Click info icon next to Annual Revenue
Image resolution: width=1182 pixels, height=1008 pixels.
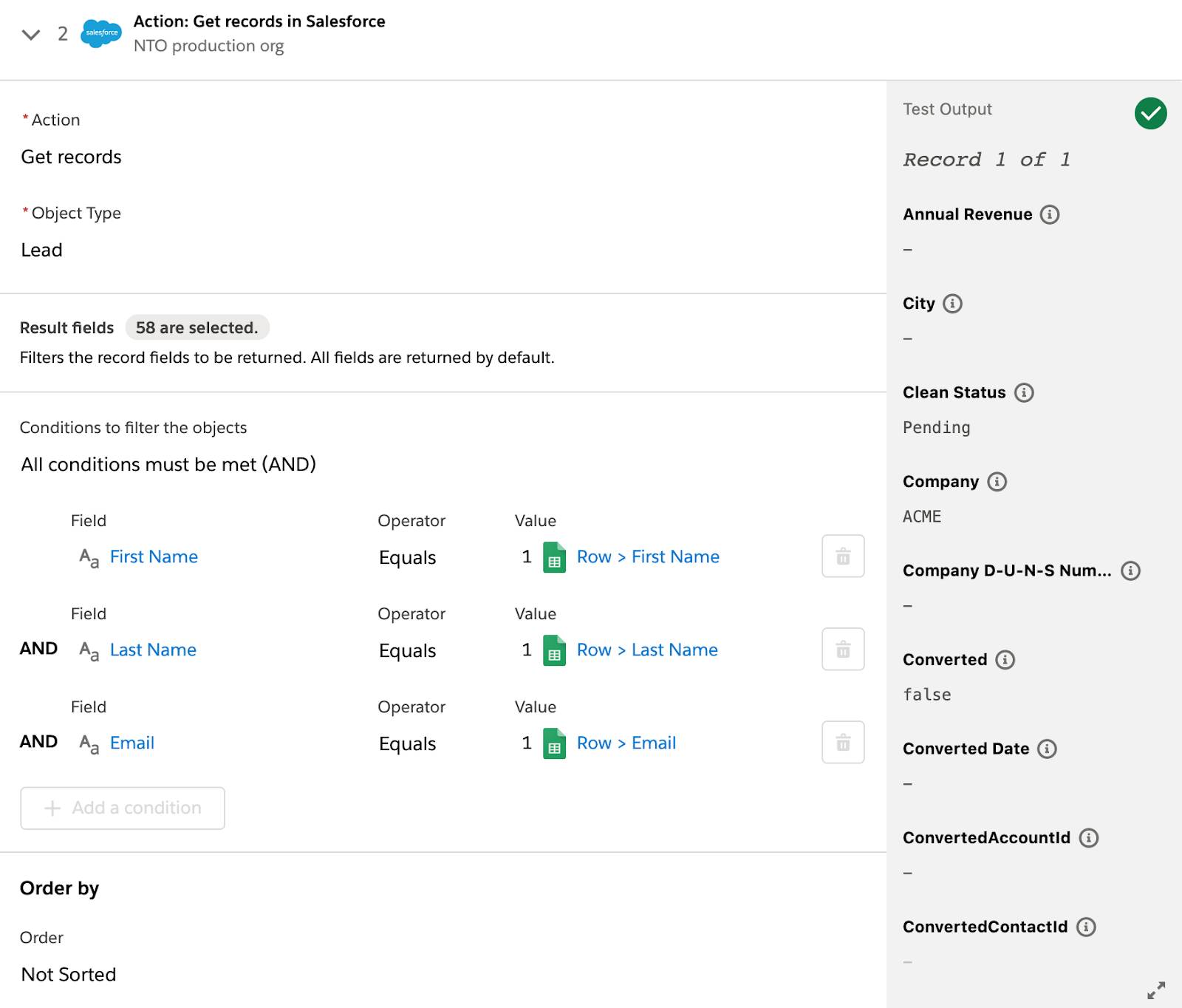pos(1050,214)
